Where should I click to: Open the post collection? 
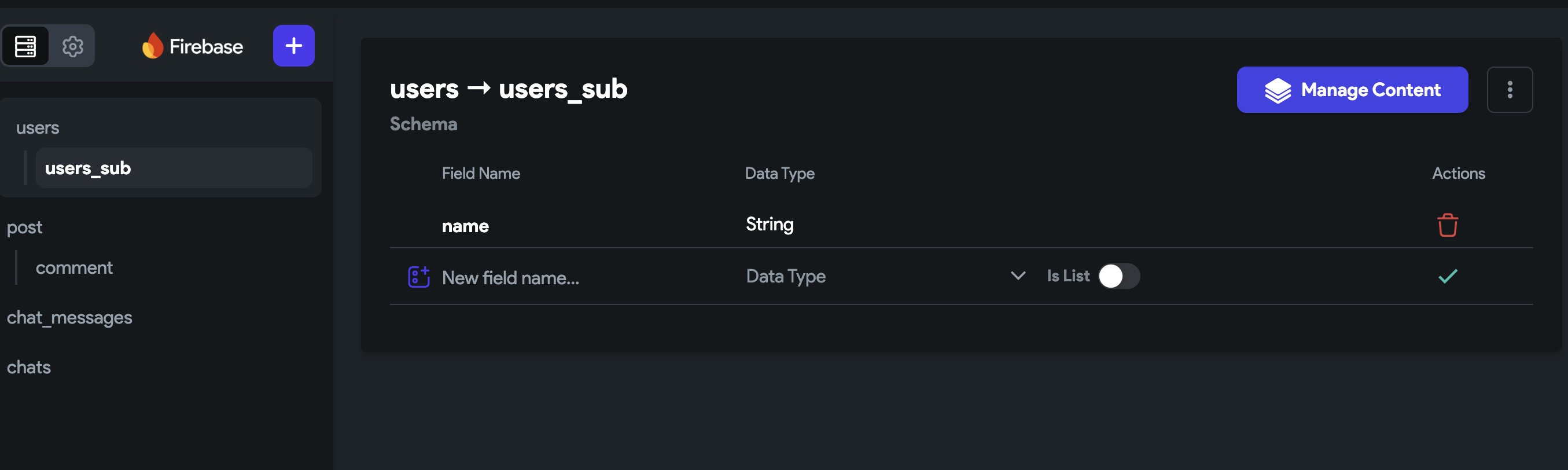coord(24,227)
